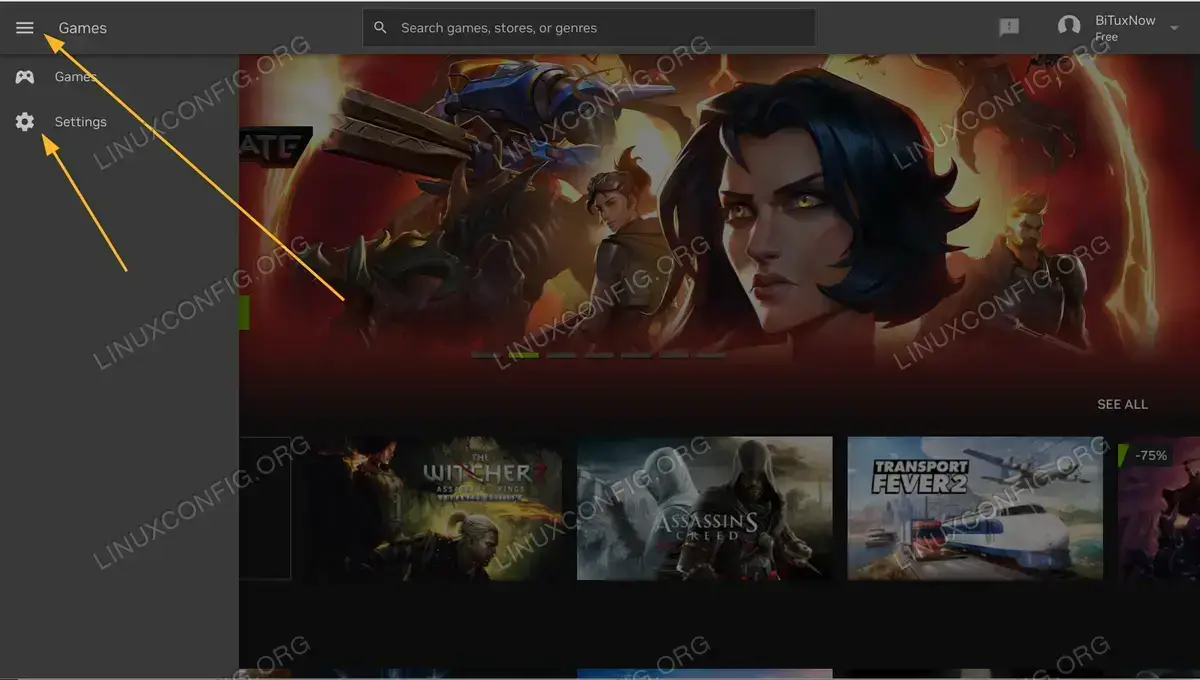This screenshot has width=1200, height=680.
Task: Select the Games label in sidebar
Action: tap(75, 77)
